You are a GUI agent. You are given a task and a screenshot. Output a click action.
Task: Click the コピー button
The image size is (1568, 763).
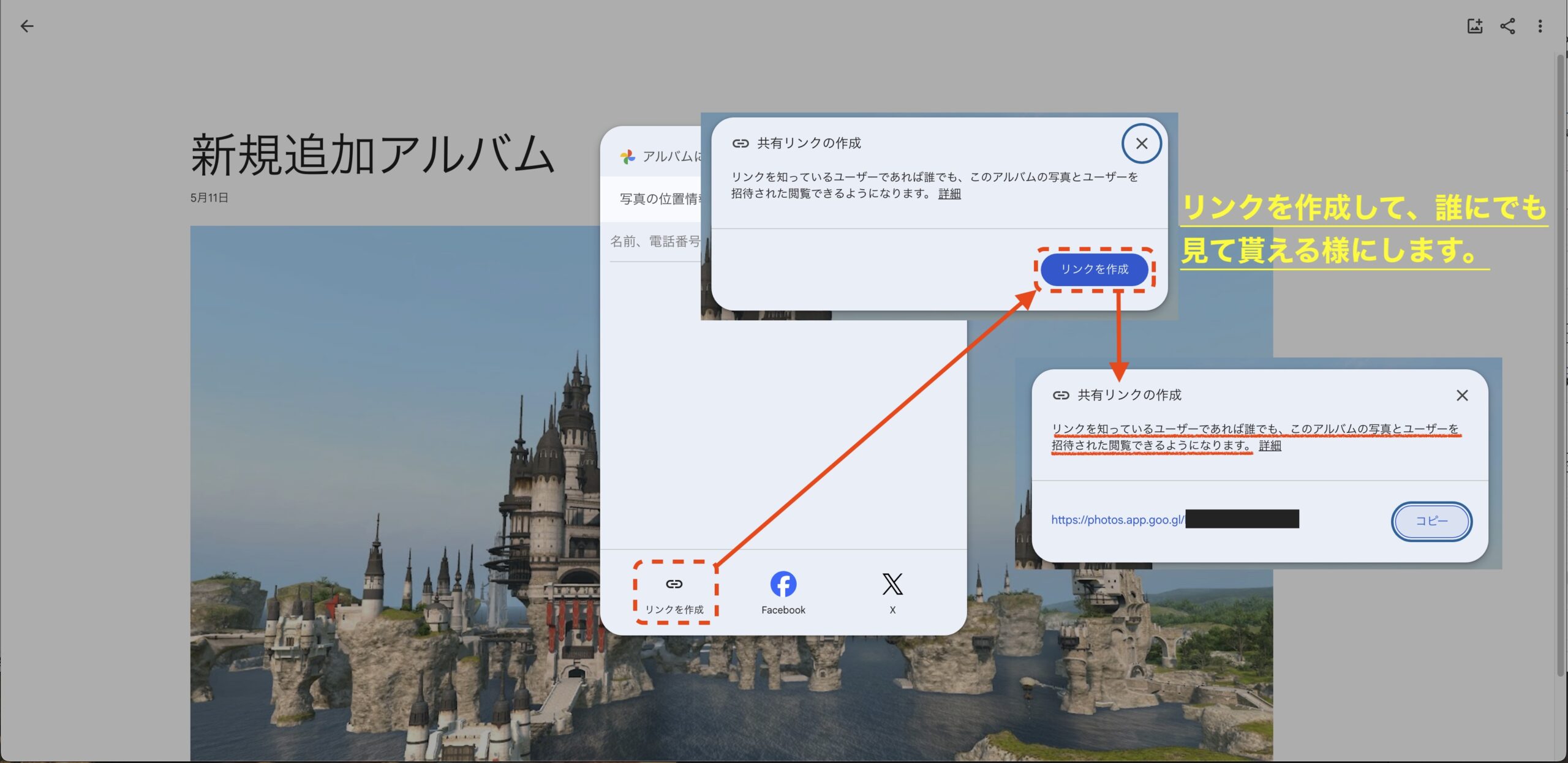pyautogui.click(x=1431, y=521)
